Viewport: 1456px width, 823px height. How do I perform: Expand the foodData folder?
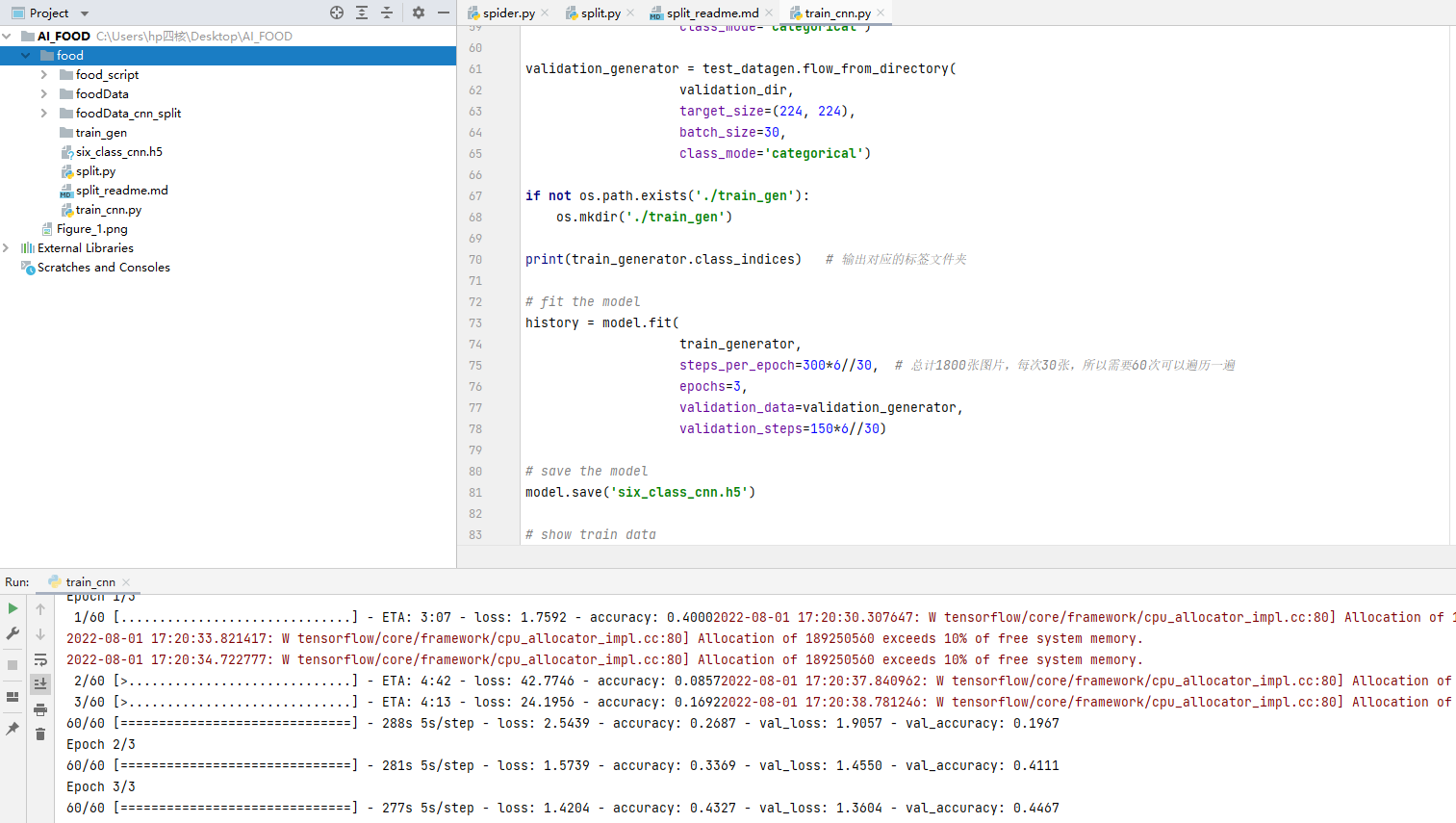44,93
